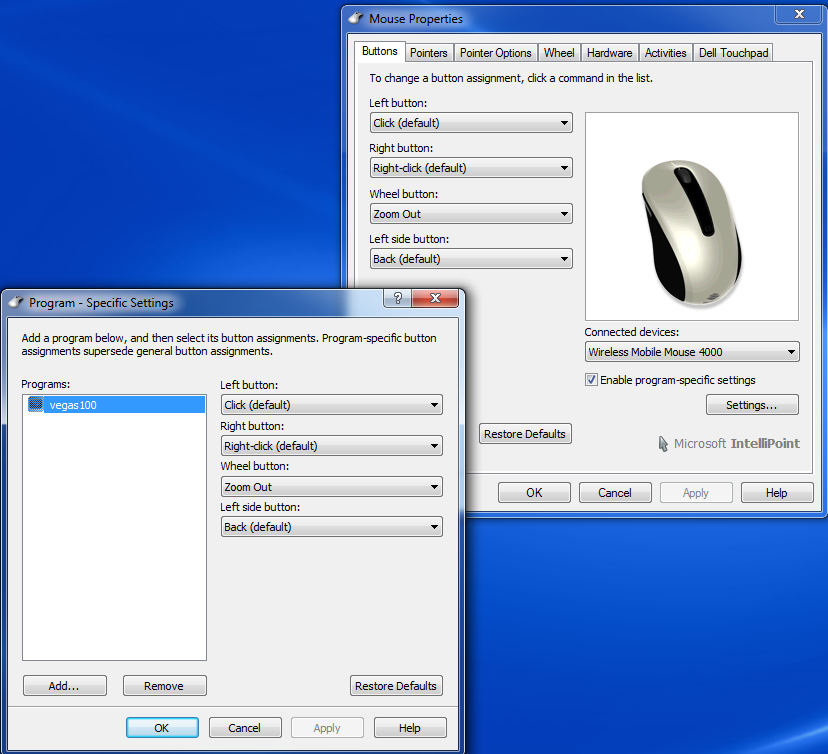This screenshot has height=754, width=828.
Task: Expand the Connected devices dropdown
Action: 692,352
